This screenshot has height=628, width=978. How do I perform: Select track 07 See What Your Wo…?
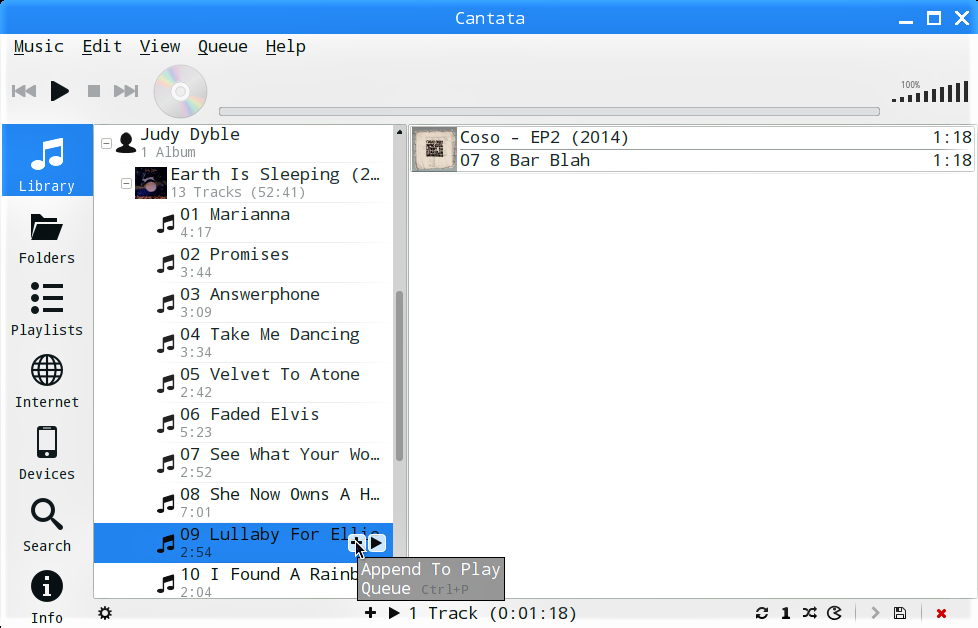(243, 462)
